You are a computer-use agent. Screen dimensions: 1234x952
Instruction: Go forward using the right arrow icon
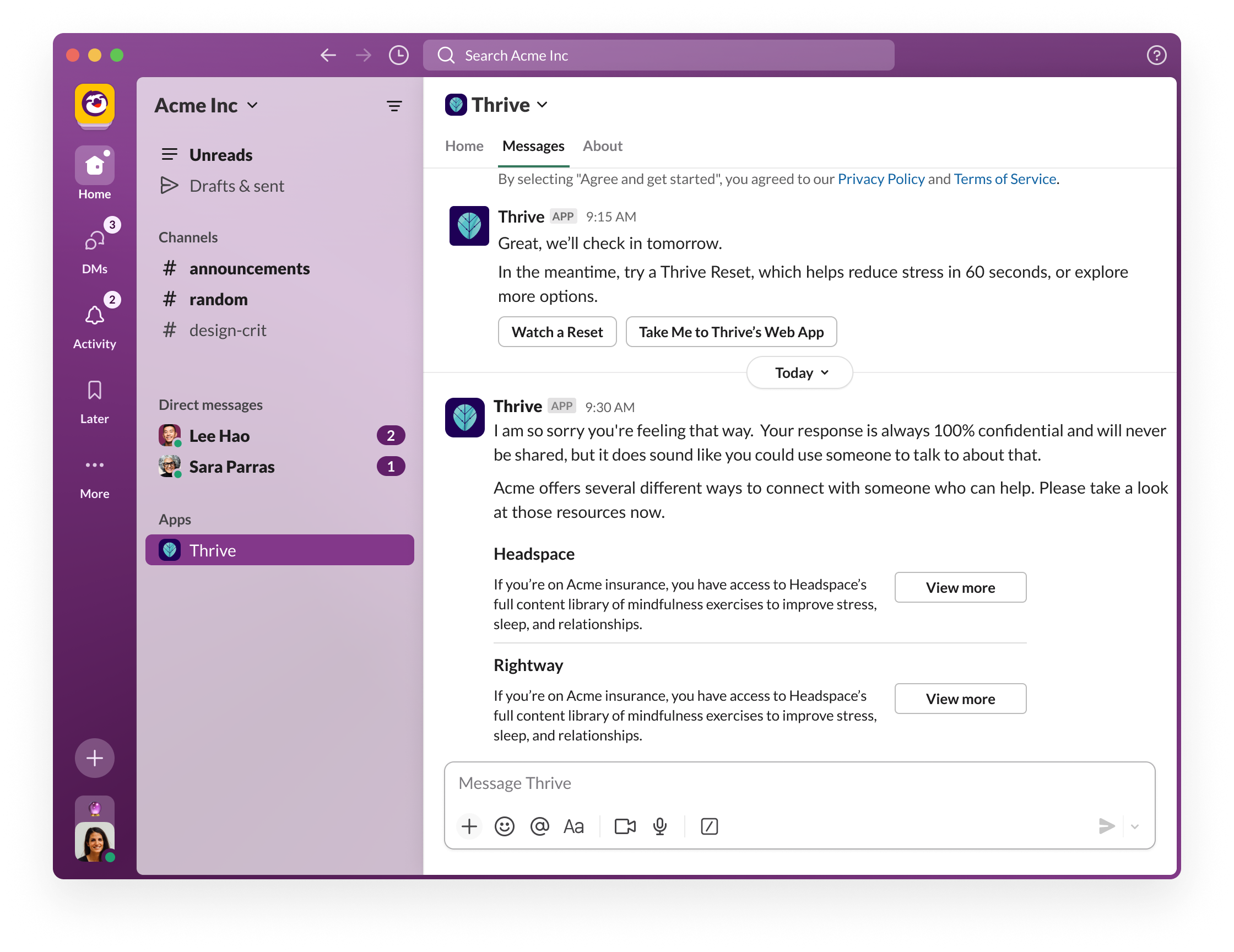click(363, 56)
